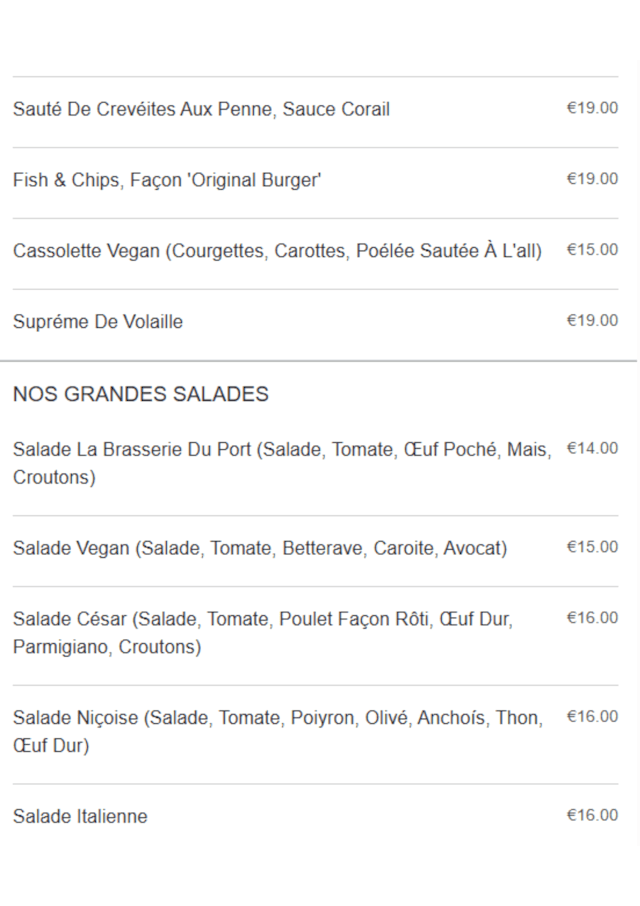
Task: Open the Salade Italienne item
Action: (x=80, y=817)
